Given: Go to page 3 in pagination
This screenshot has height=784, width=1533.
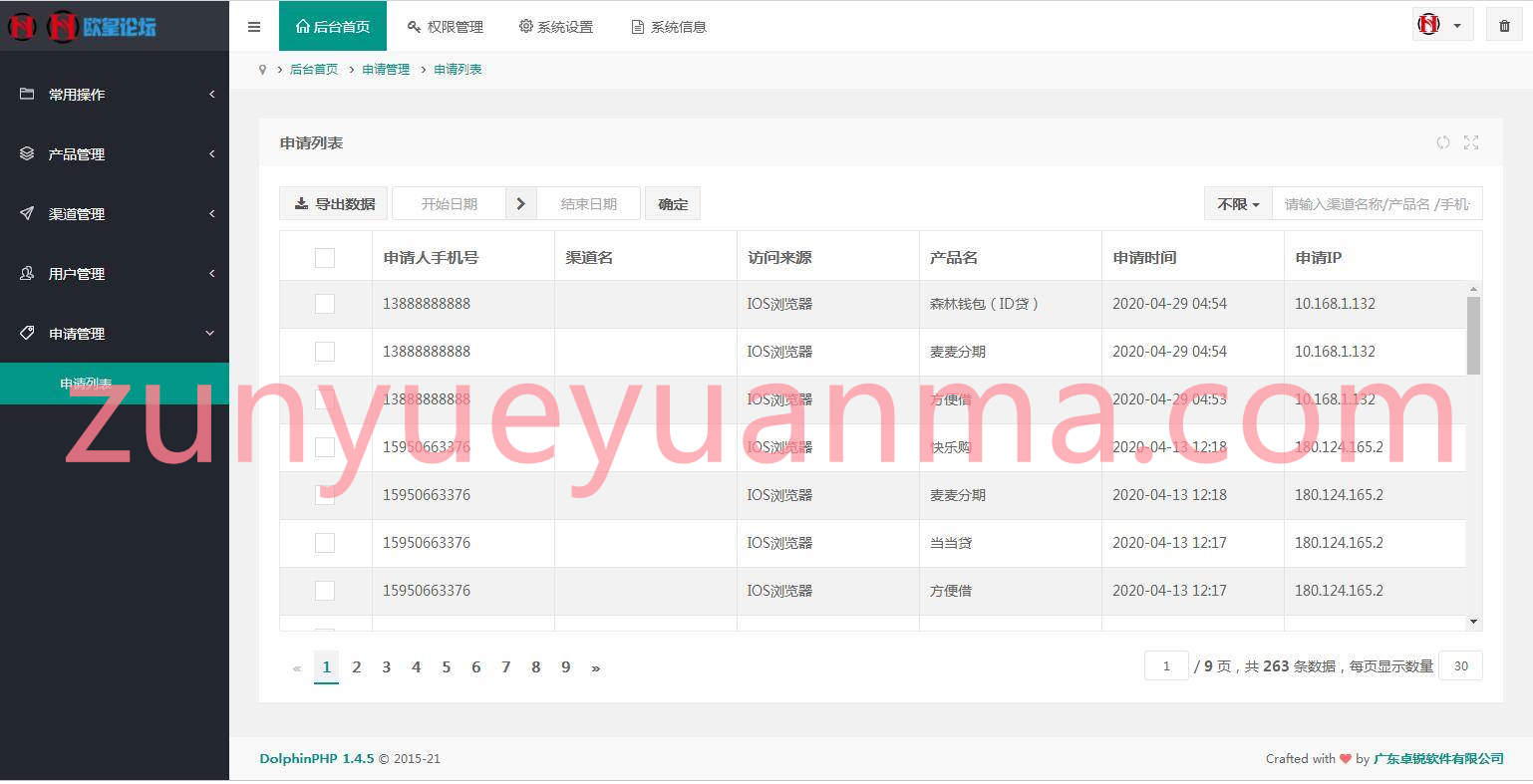Looking at the screenshot, I should 387,667.
